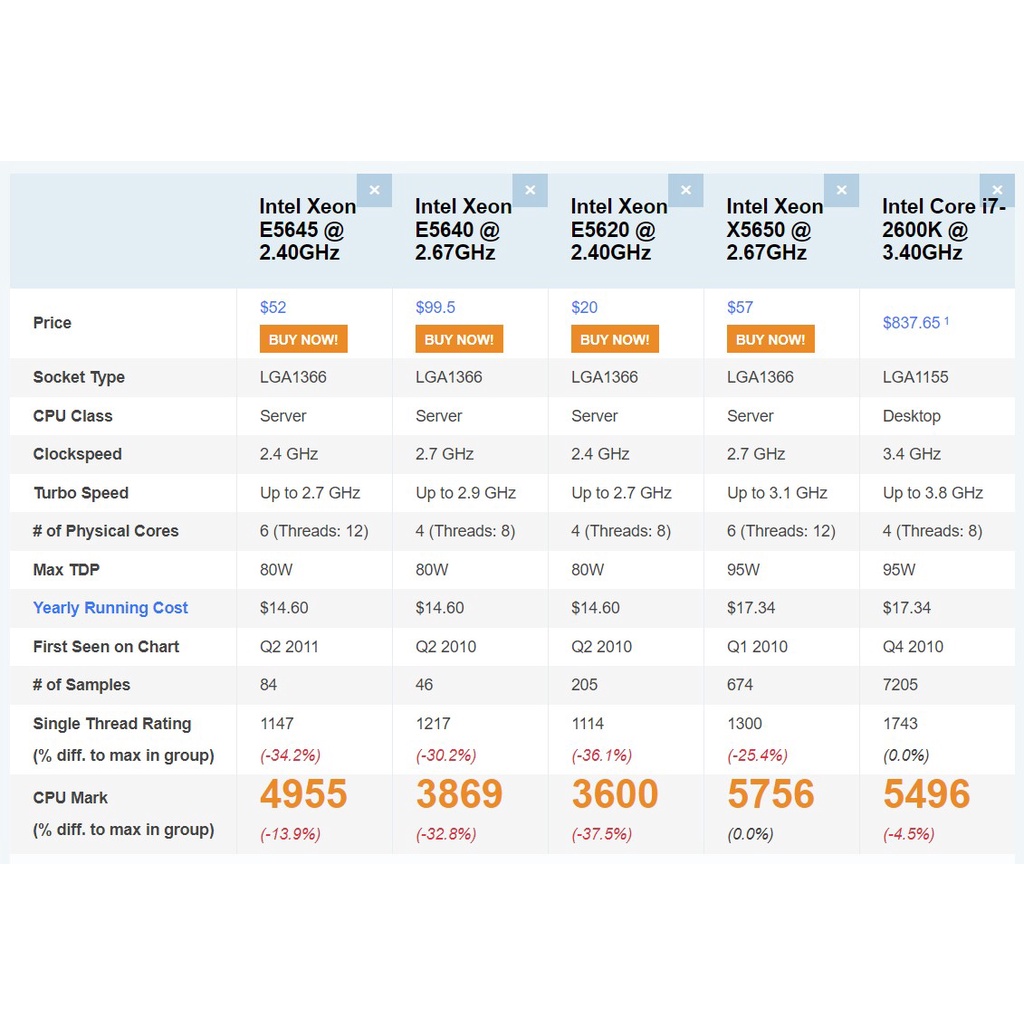Open the $52 price link
Screen dimensions: 1024x1024
pos(272,307)
